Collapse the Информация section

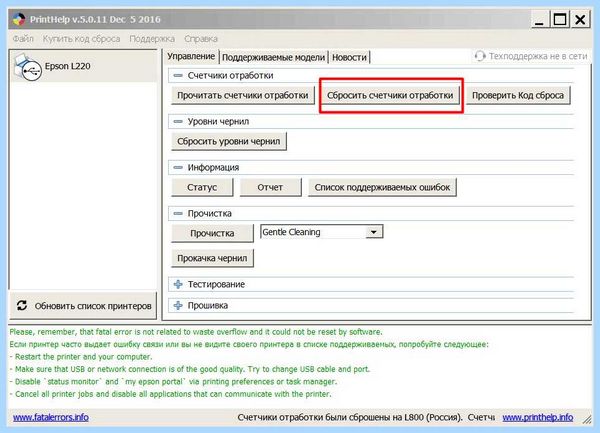[x=178, y=167]
